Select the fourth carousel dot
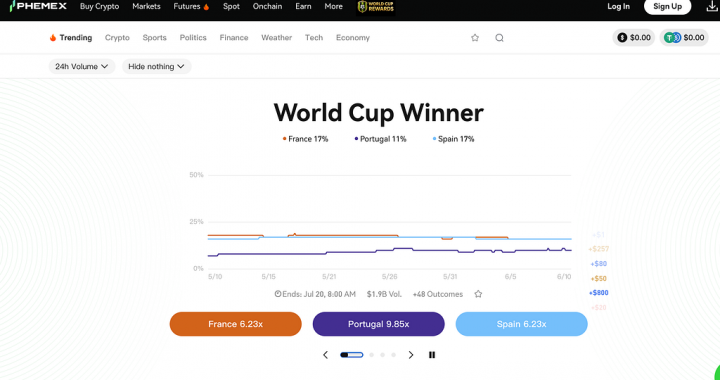 [x=394, y=355]
